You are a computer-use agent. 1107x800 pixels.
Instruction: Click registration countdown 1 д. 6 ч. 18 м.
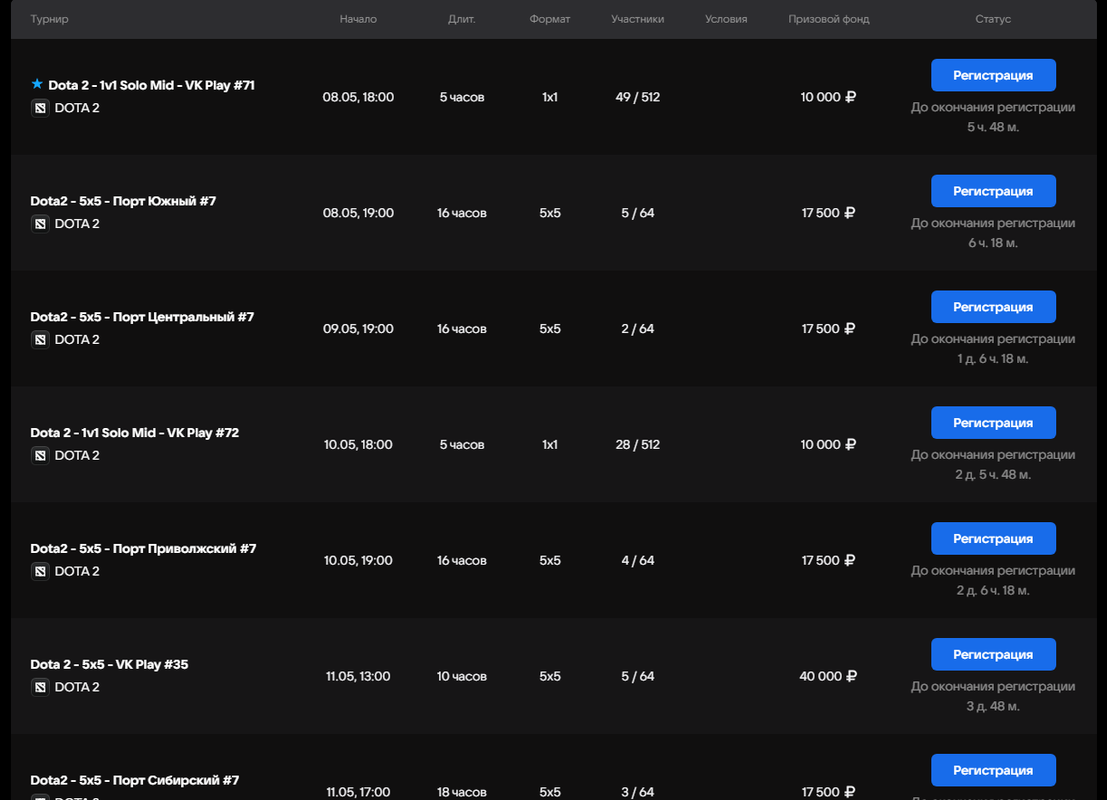(993, 359)
